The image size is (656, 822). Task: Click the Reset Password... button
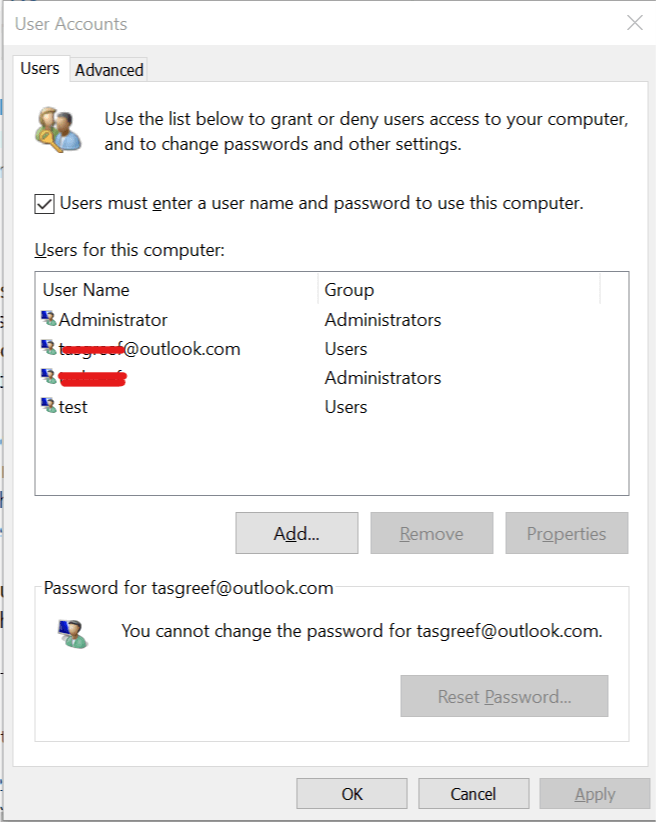click(x=504, y=696)
